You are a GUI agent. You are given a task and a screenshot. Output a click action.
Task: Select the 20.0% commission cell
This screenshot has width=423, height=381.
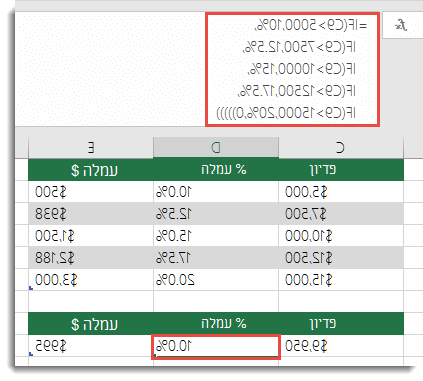[x=216, y=280]
